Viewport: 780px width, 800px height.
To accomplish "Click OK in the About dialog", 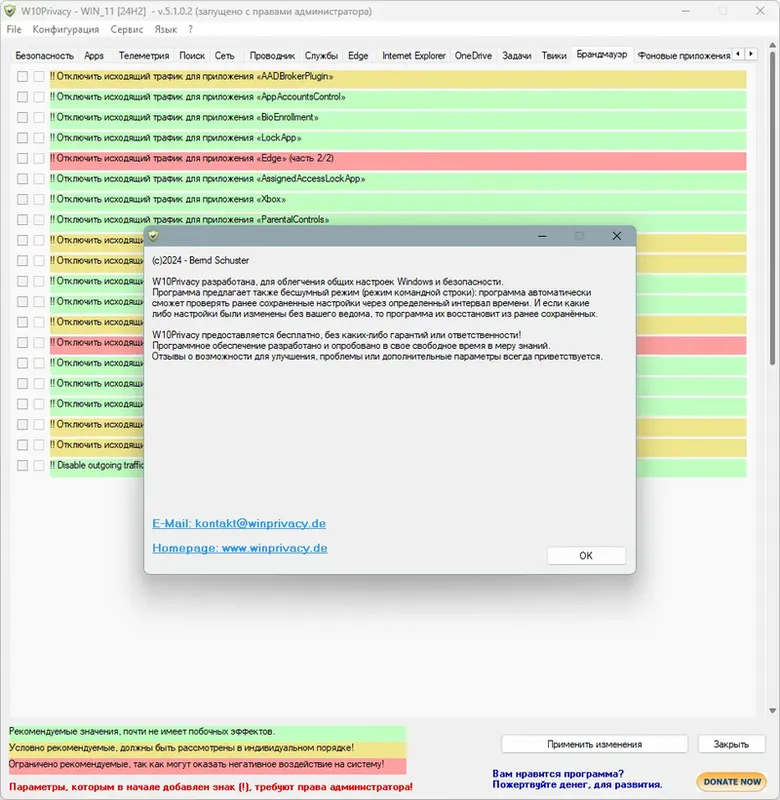I will (x=586, y=556).
